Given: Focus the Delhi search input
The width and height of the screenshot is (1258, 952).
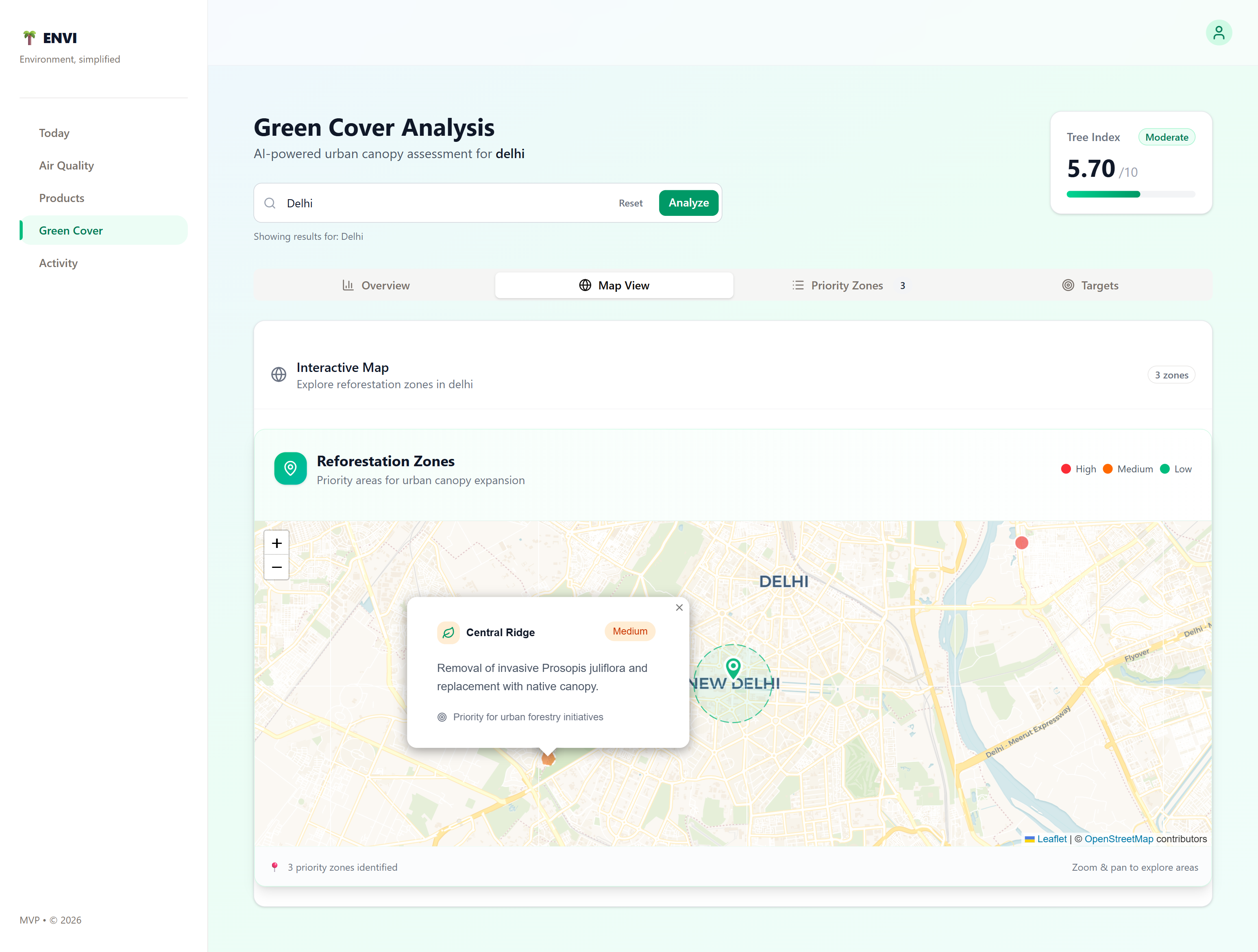Looking at the screenshot, I should (444, 203).
